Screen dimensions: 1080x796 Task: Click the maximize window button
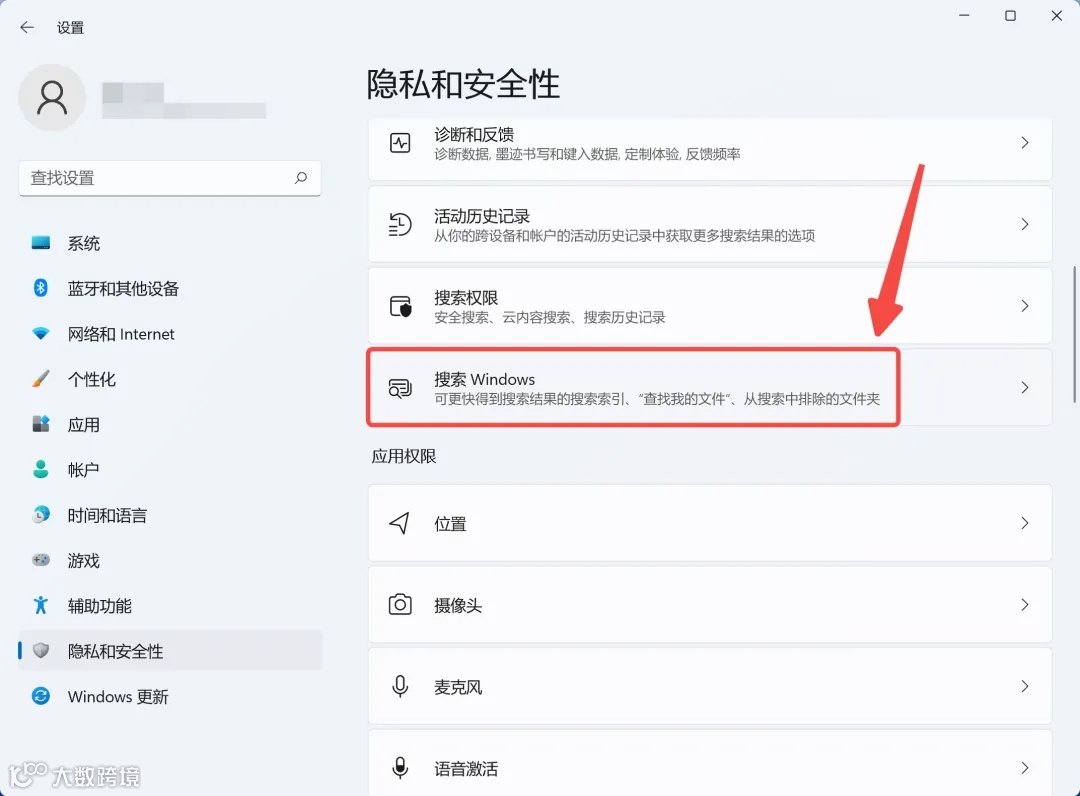[x=1010, y=16]
